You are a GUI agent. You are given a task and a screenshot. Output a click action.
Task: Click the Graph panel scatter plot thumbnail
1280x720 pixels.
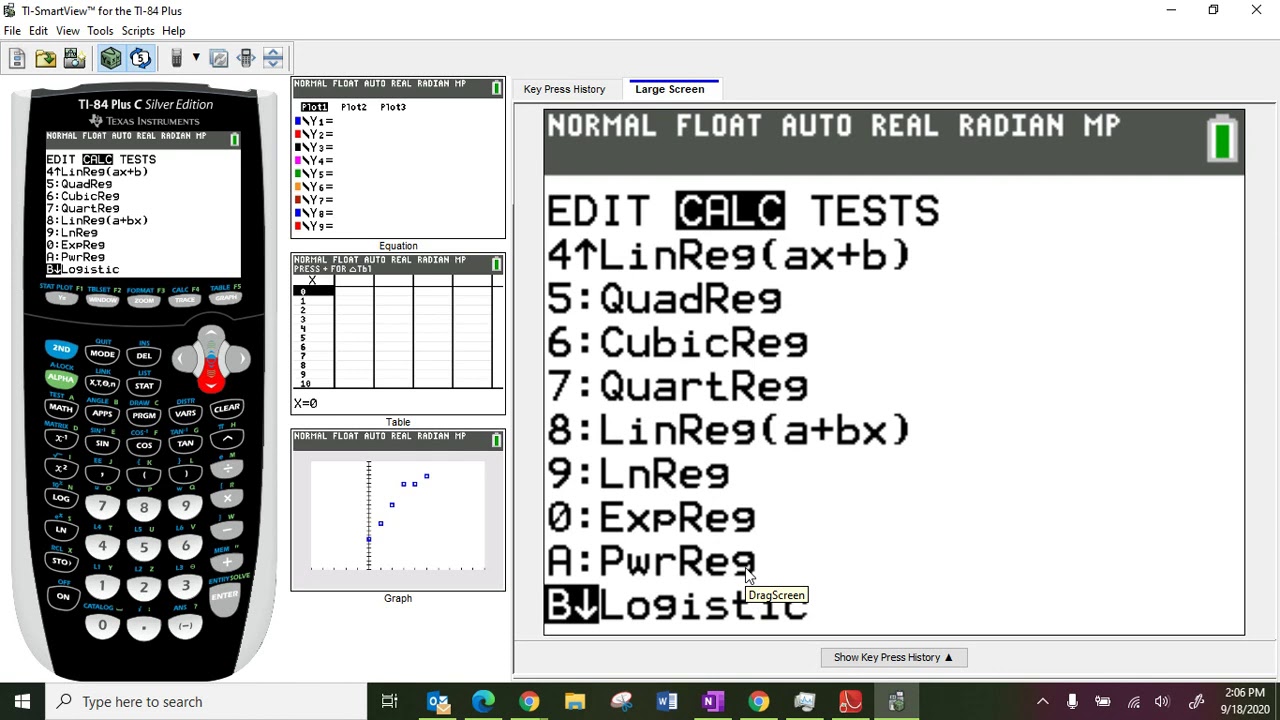pyautogui.click(x=398, y=510)
